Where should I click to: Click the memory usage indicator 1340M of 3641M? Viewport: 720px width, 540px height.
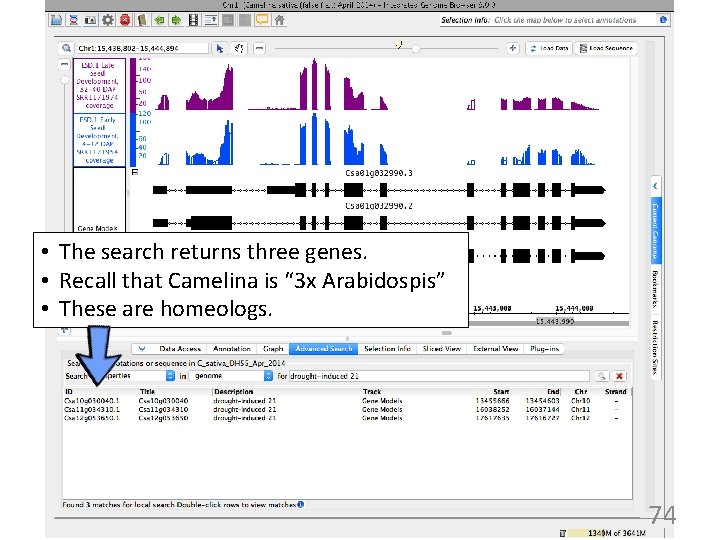(608, 533)
